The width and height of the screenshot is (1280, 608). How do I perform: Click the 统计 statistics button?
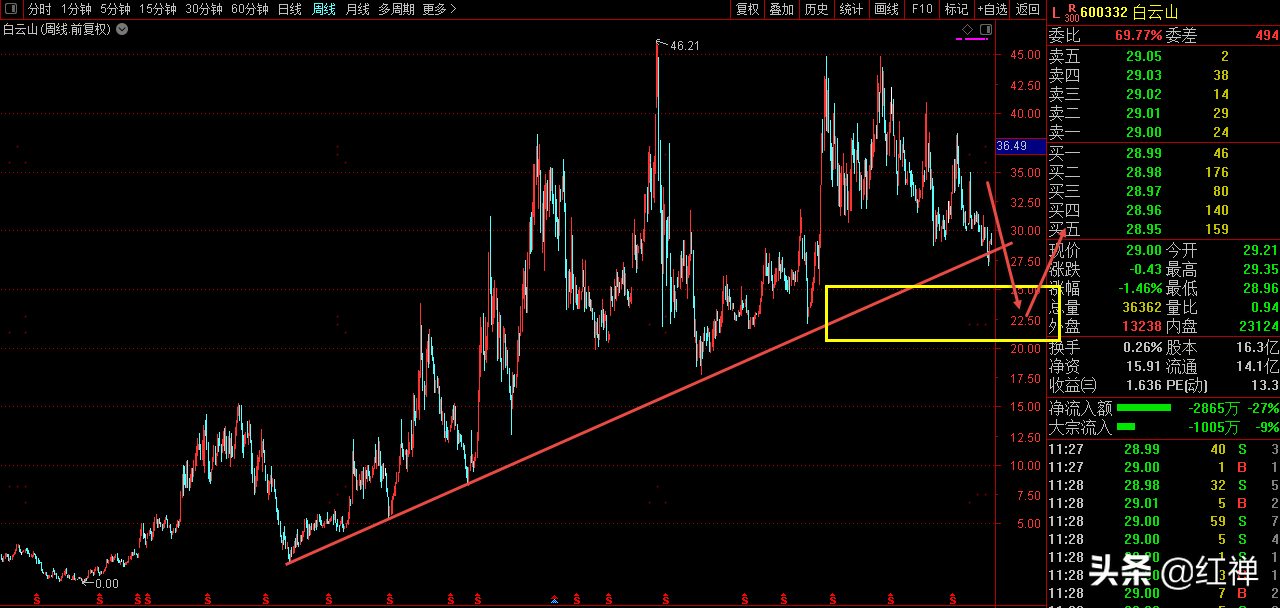(x=851, y=9)
